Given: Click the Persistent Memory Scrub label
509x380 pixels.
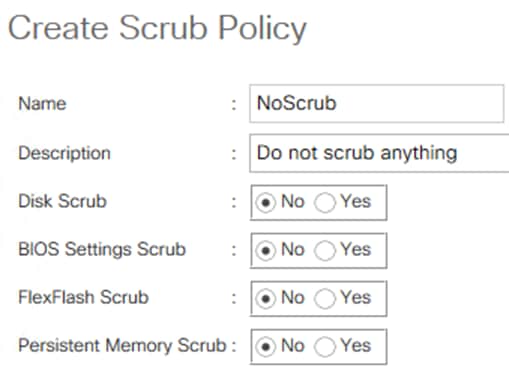Looking at the screenshot, I should [x=122, y=345].
